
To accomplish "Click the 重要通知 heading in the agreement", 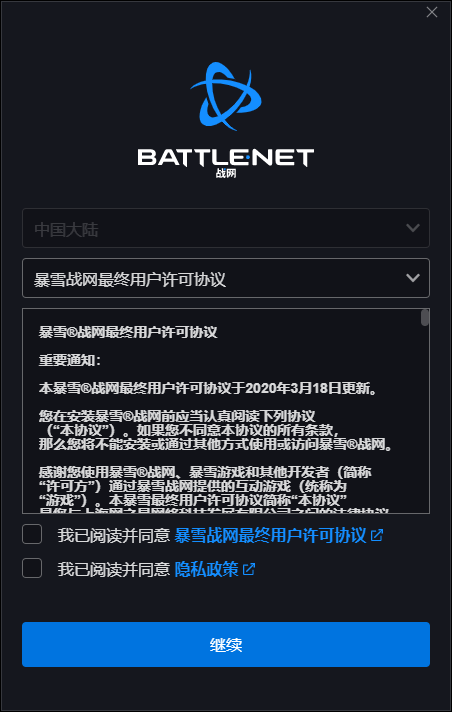I will point(70,361).
